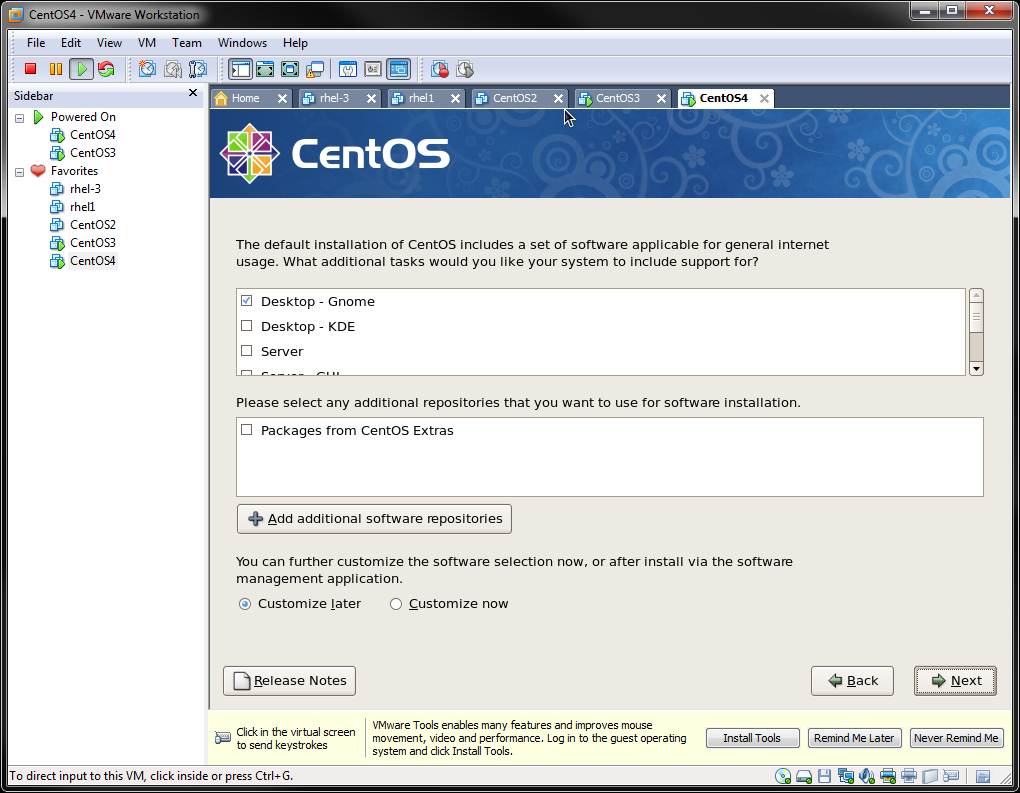Click the Appliance view icon
This screenshot has width=1020, height=793.
click(373, 69)
